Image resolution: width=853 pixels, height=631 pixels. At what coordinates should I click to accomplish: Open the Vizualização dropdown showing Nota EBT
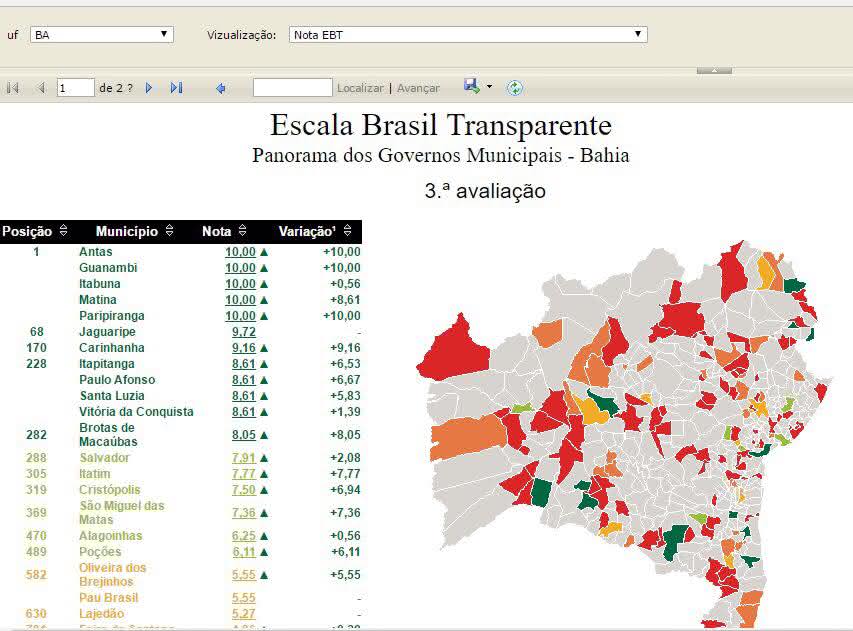468,35
